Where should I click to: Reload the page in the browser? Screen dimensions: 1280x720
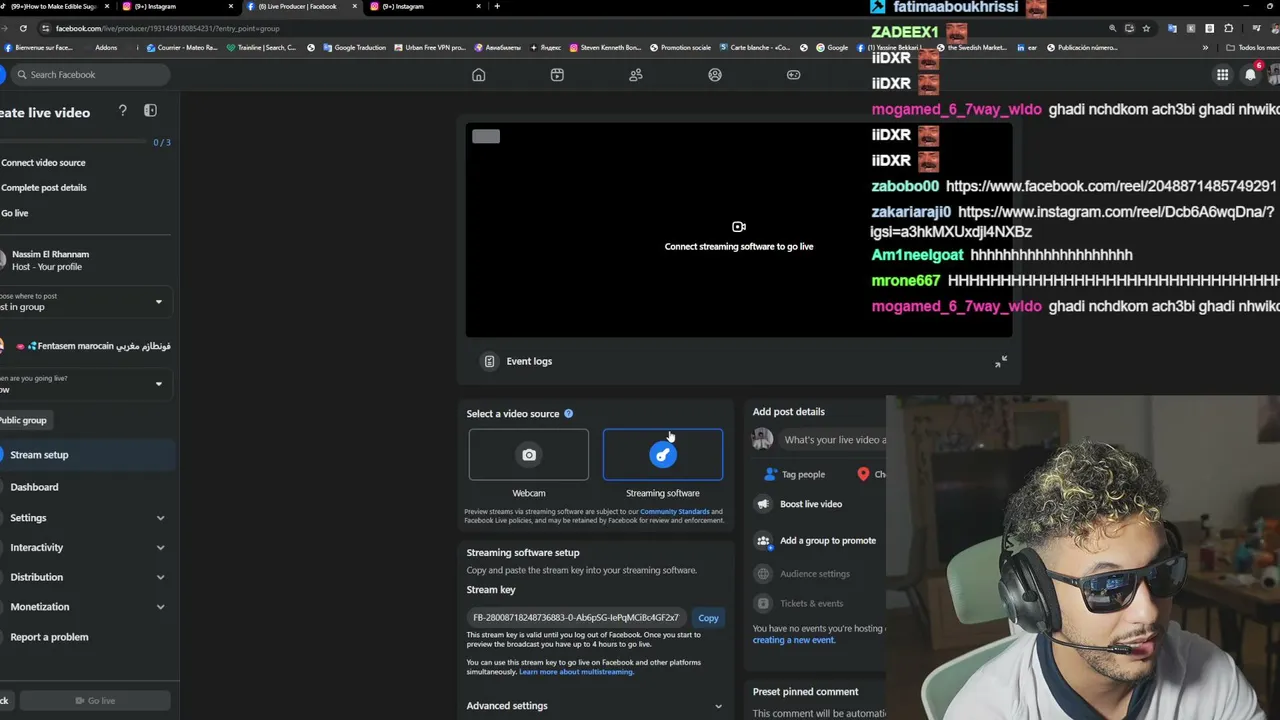(x=23, y=29)
